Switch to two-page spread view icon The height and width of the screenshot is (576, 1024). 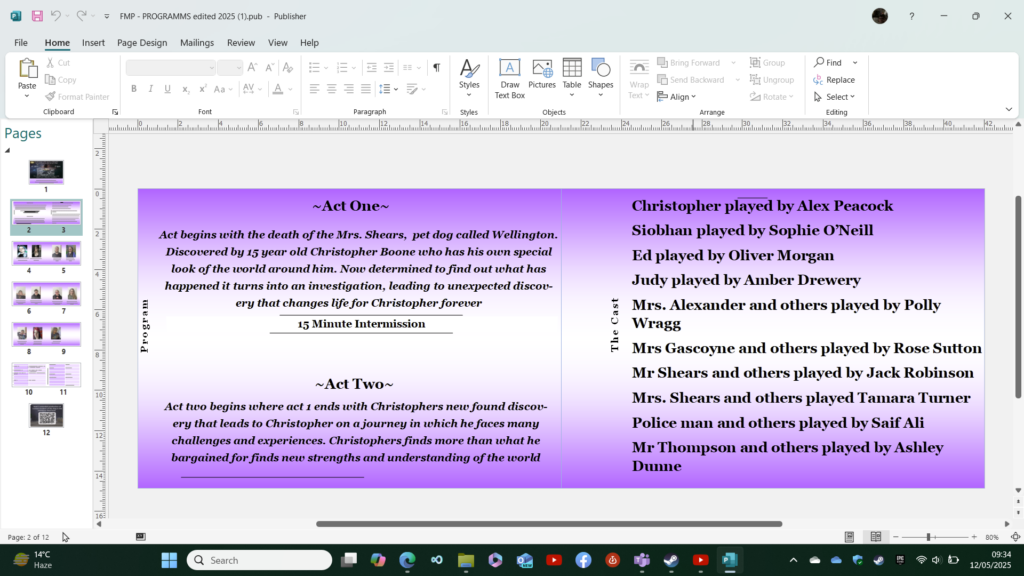click(x=876, y=537)
